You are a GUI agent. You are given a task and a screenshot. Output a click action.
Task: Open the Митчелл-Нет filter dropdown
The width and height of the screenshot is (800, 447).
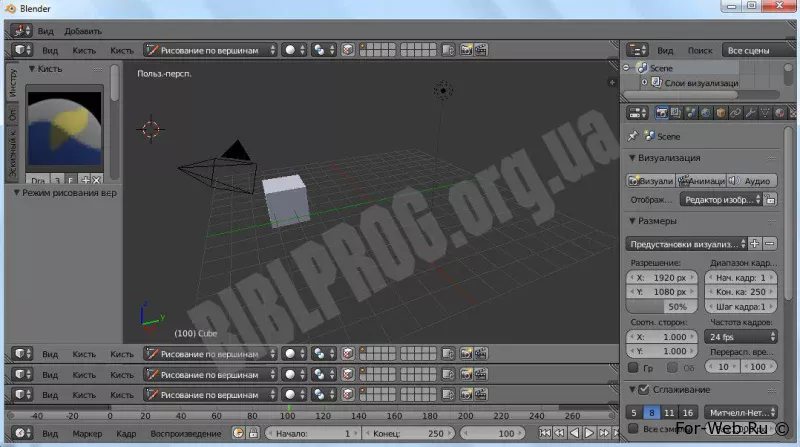741,412
